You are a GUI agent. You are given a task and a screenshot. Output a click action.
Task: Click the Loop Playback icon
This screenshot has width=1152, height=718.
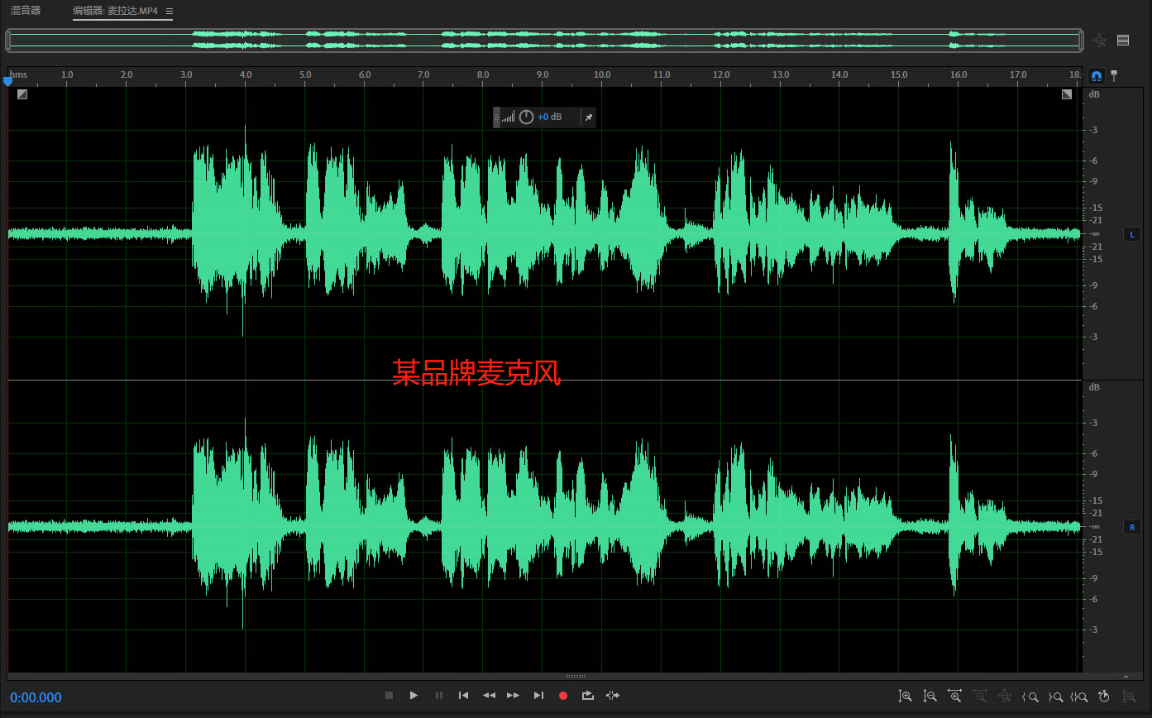tap(588, 695)
